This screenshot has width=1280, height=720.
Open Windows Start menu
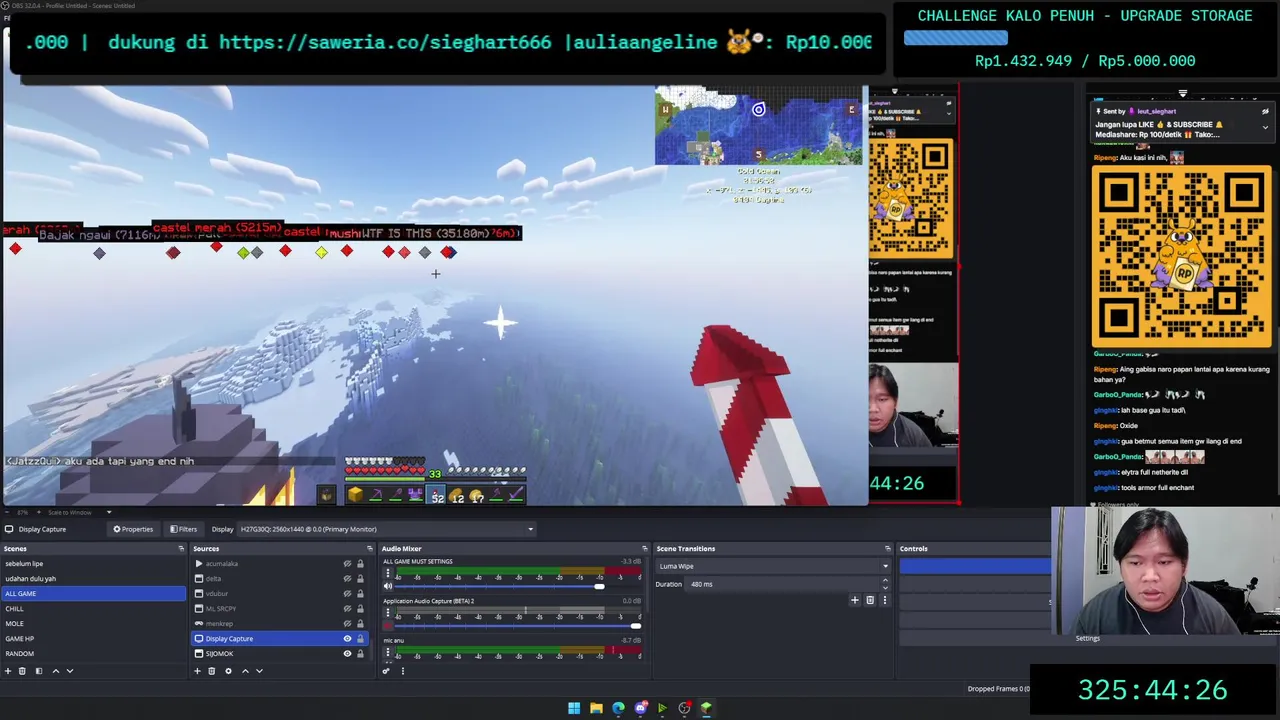[x=574, y=708]
